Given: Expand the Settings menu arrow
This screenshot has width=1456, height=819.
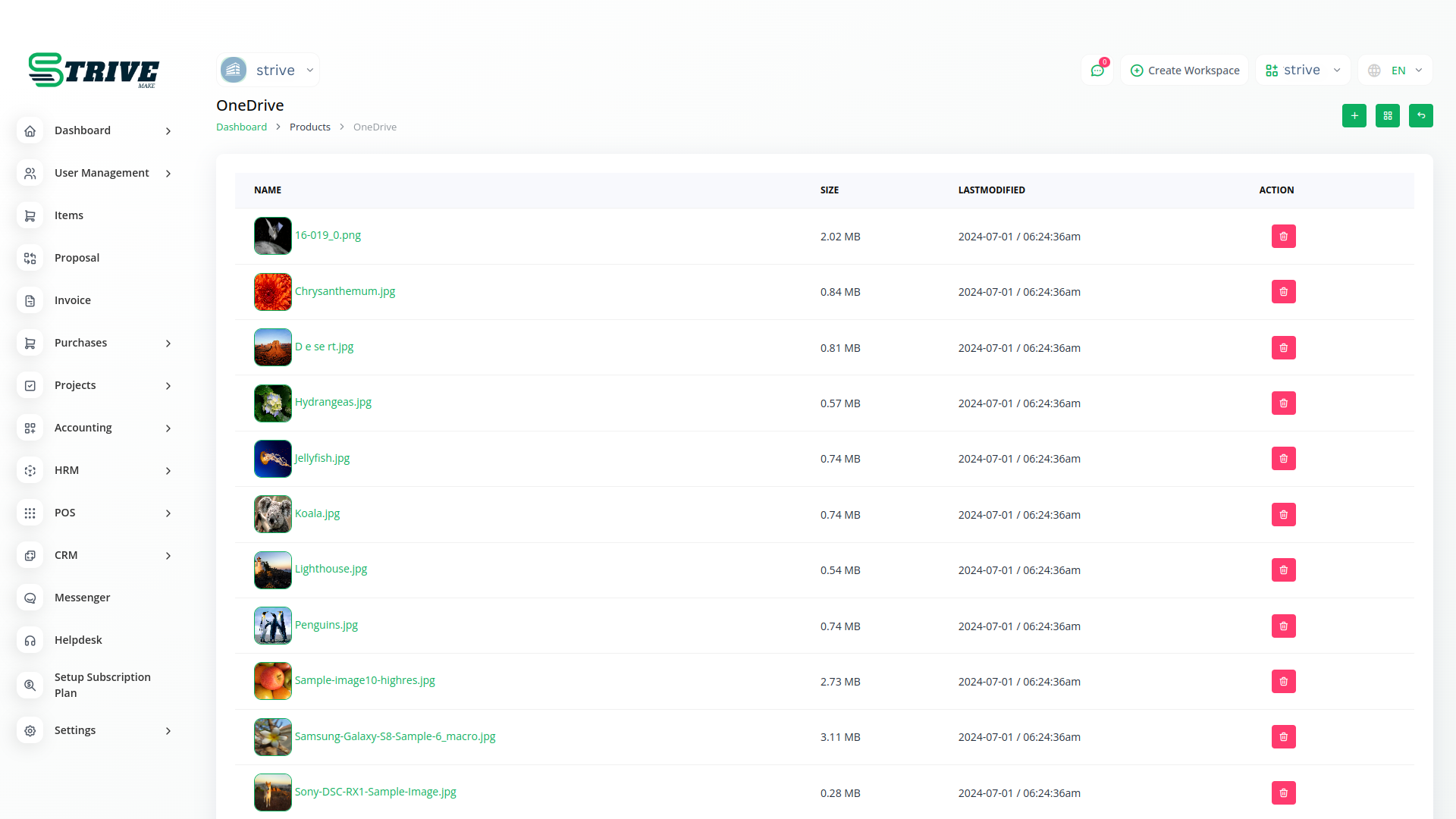Looking at the screenshot, I should [168, 731].
